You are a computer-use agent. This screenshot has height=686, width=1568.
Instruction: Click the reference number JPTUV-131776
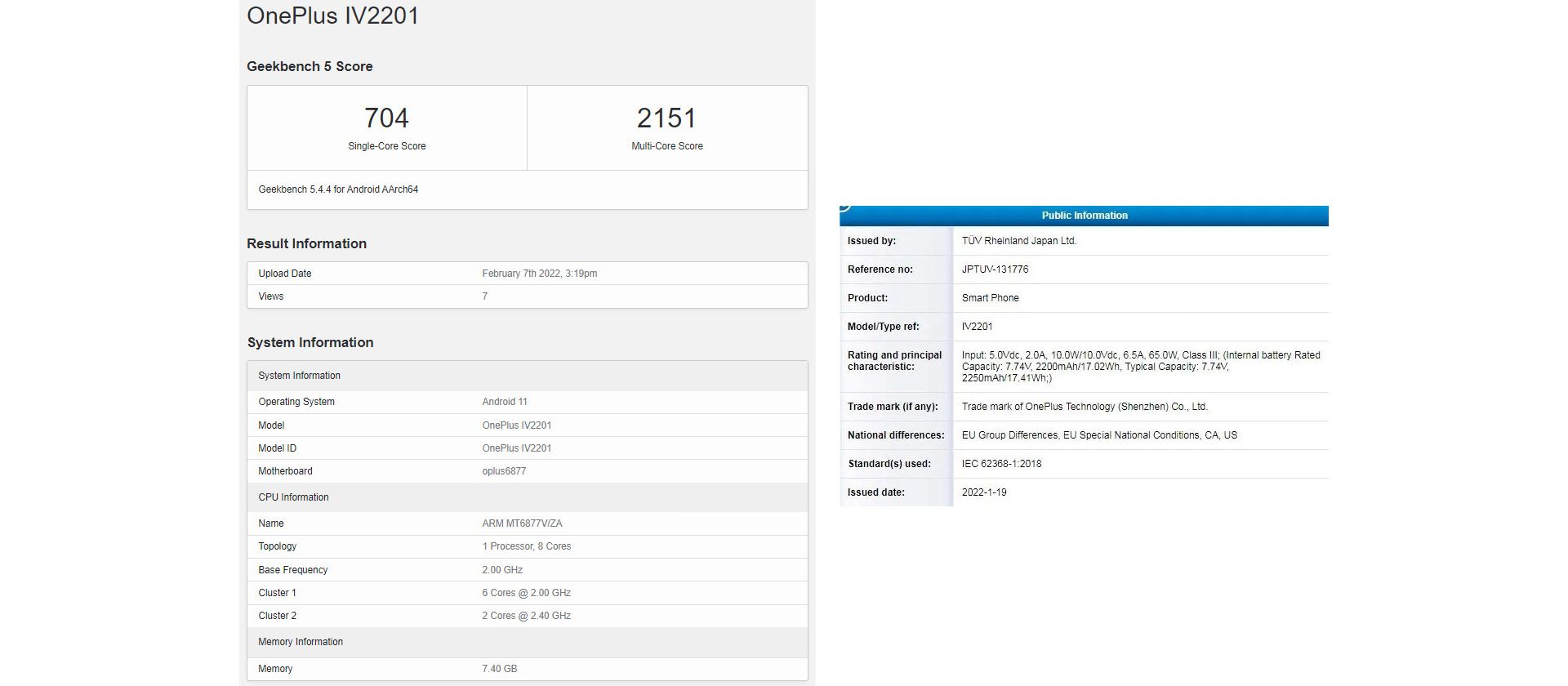995,269
